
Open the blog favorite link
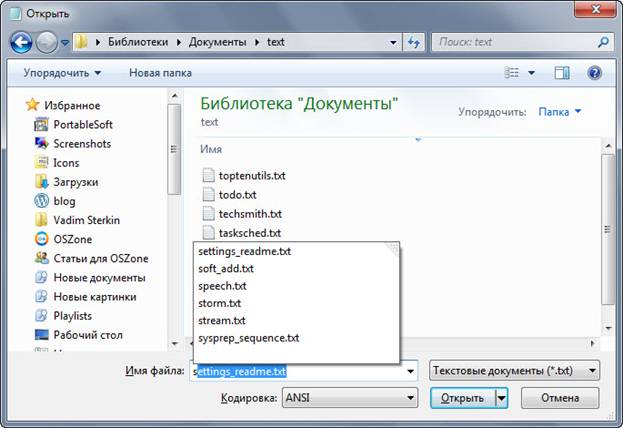coord(64,201)
